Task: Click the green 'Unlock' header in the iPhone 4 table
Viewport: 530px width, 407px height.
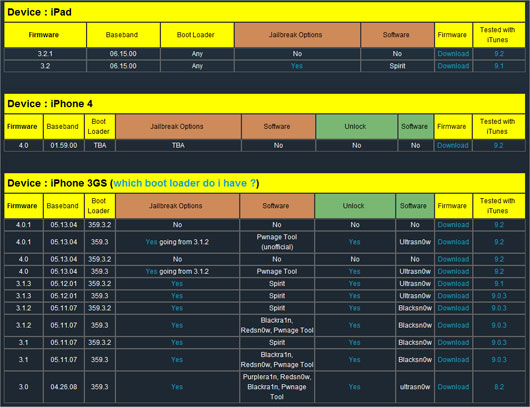Action: pos(356,126)
